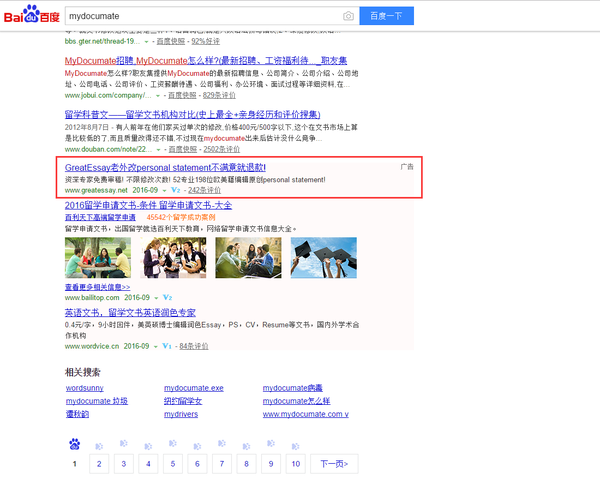Viewport: 600px width, 491px height.
Task: Expand dropdown arrow next to bbs.gter.net URL
Action: click(x=146, y=42)
